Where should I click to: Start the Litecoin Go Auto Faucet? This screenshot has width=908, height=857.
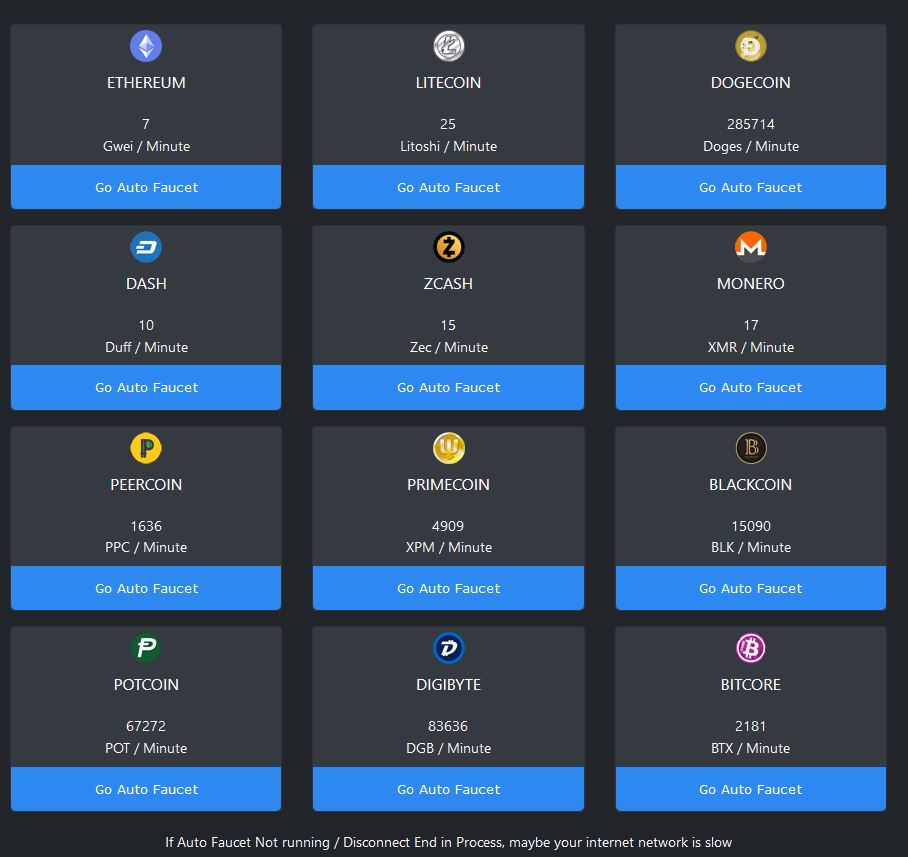point(448,187)
